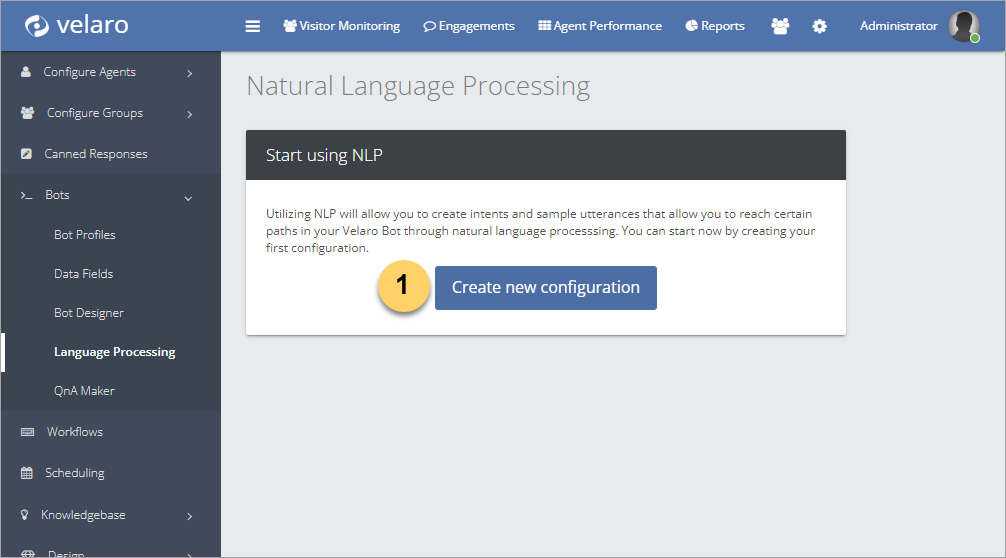Open the Reports menu
The width and height of the screenshot is (1006, 558).
(x=715, y=26)
